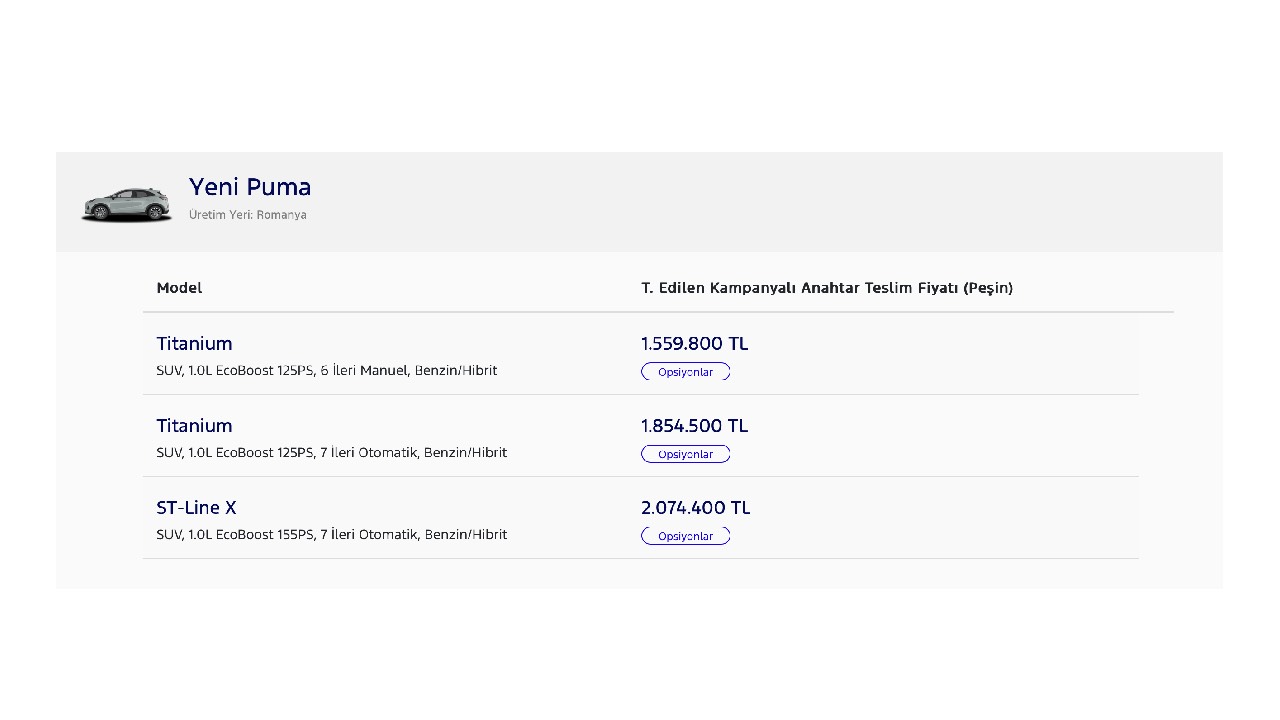Viewport: 1280px width, 720px height.
Task: Click the price 2.074.400 TL
Action: click(x=696, y=507)
